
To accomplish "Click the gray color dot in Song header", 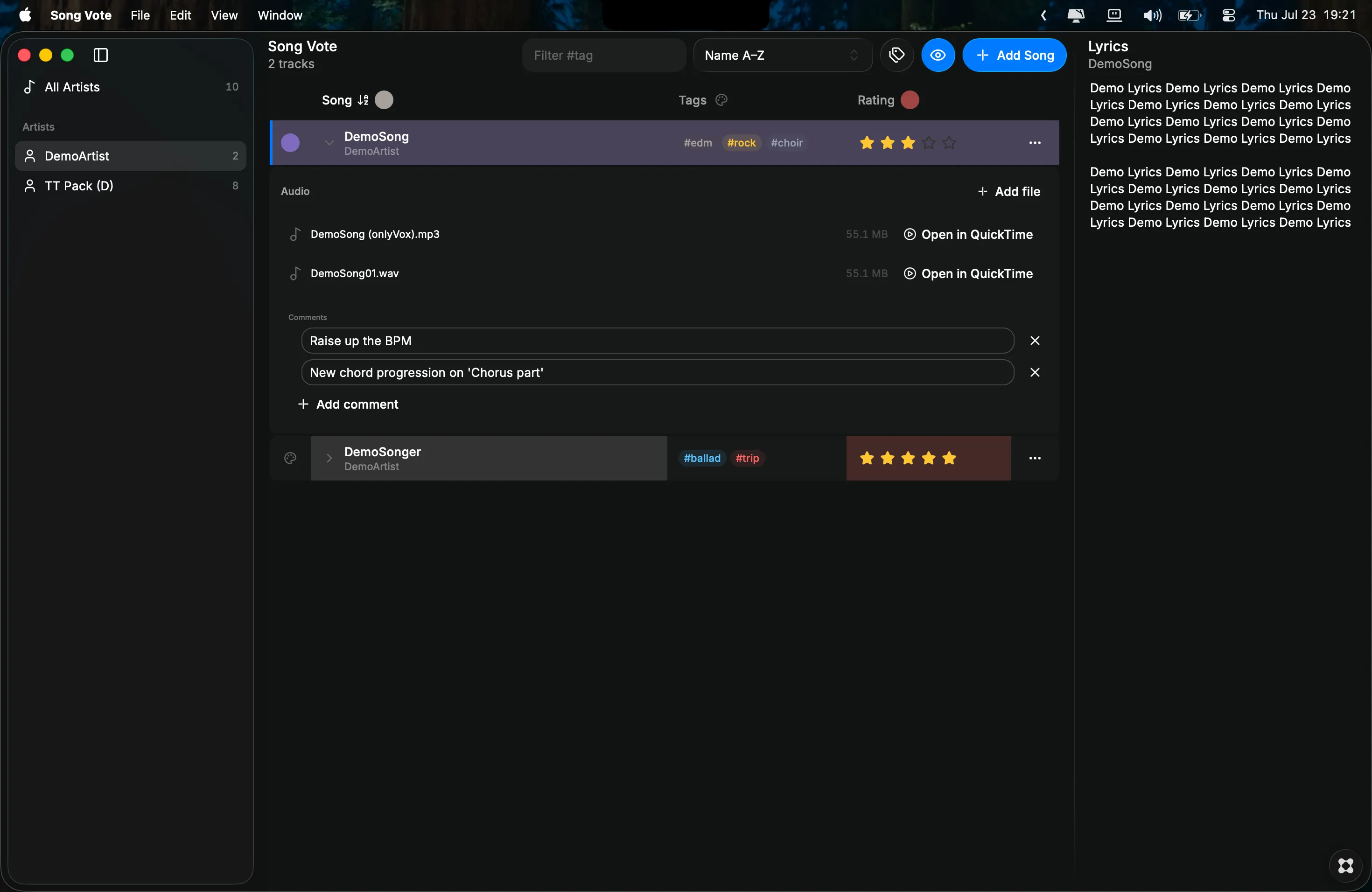I will click(x=384, y=100).
